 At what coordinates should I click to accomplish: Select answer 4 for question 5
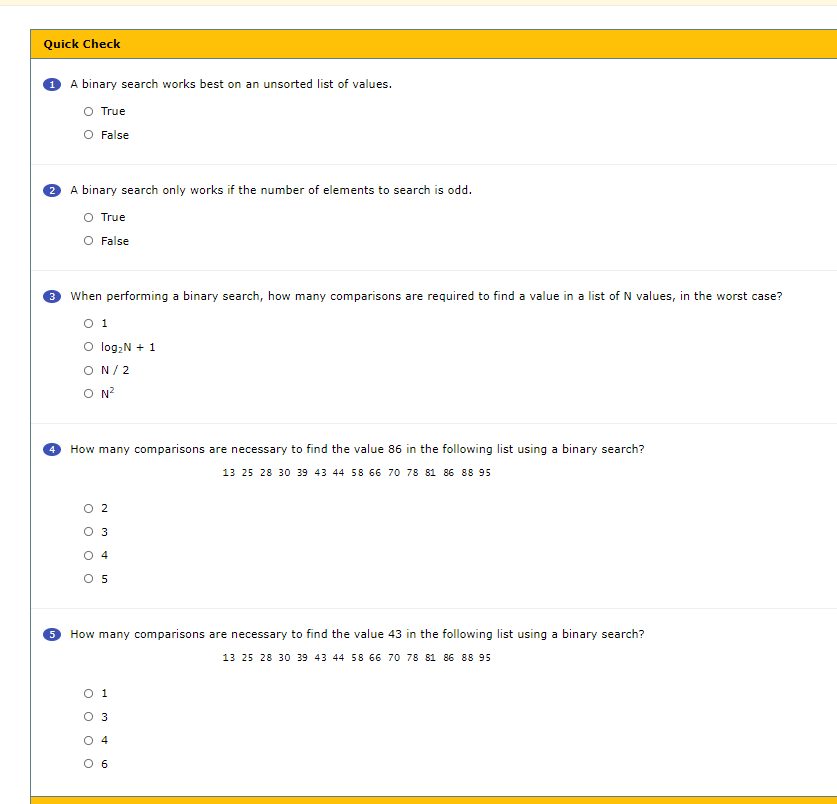coord(88,740)
